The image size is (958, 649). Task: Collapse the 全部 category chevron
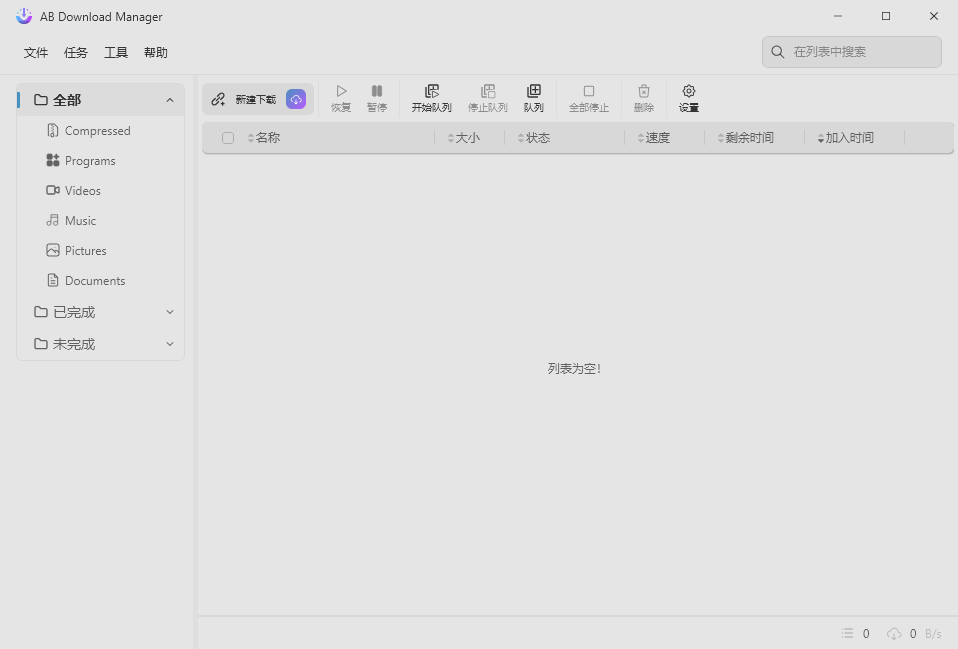click(170, 100)
